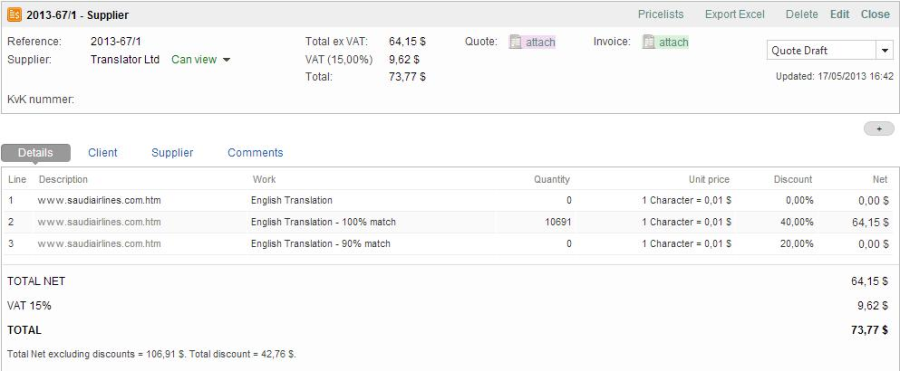Switch to the Client tab
Viewport: 900px width, 371px height.
(103, 153)
